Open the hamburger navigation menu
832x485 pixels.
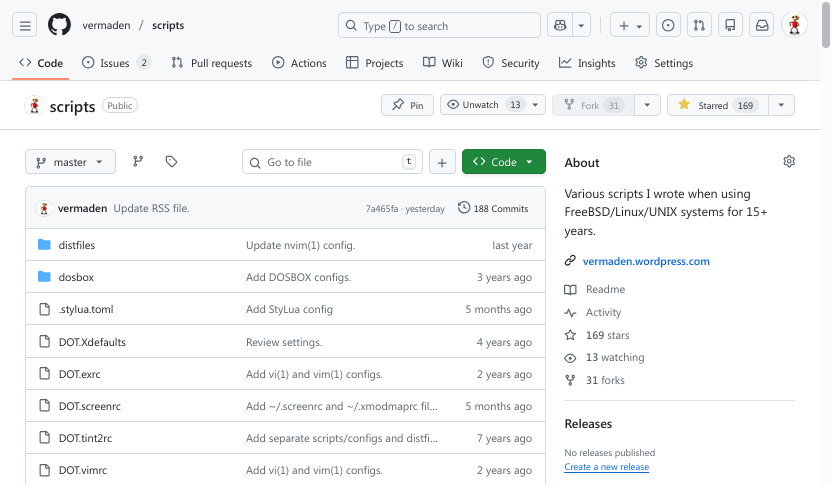(x=26, y=25)
